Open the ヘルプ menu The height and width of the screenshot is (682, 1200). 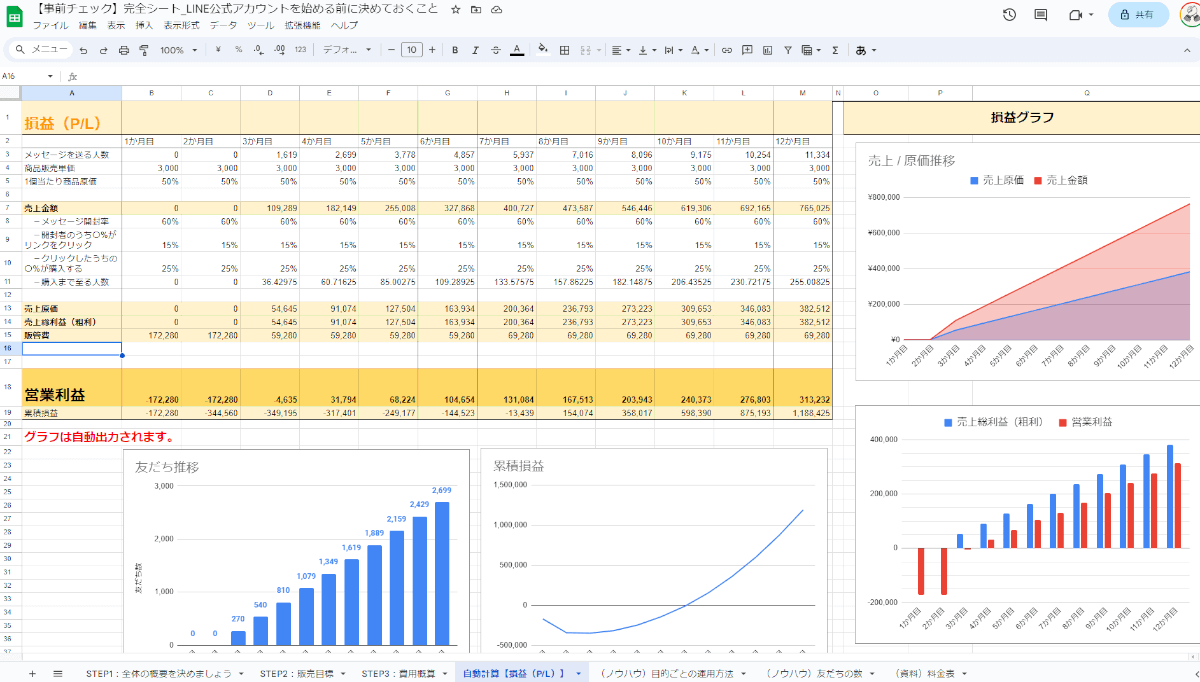tap(344, 25)
